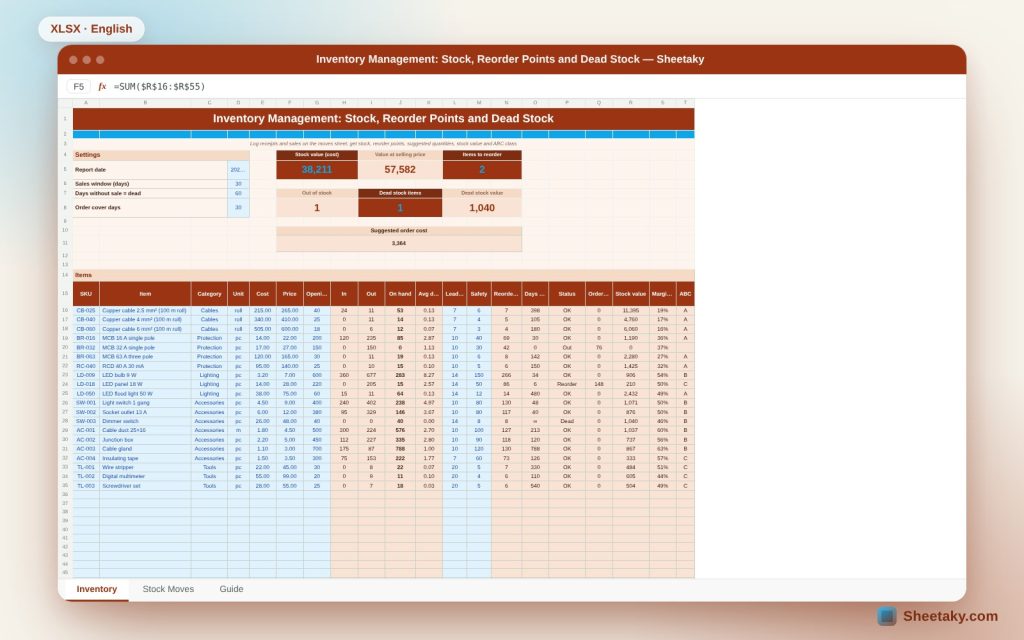Screen dimensions: 1024x640
Task: Select the Days without sale value 60
Action: (238, 193)
